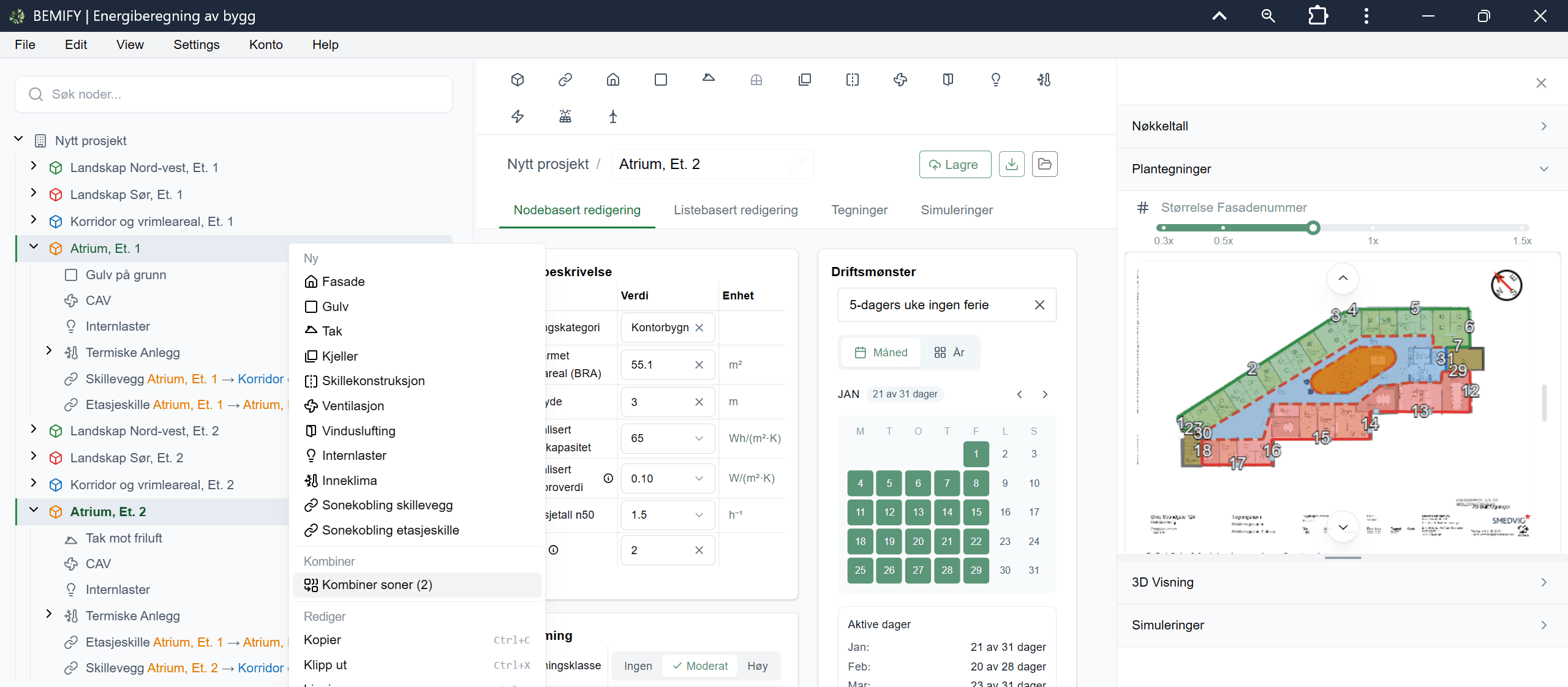Choose Kombiner soner (2) from context menu
This screenshot has width=1568, height=687.
417,585
